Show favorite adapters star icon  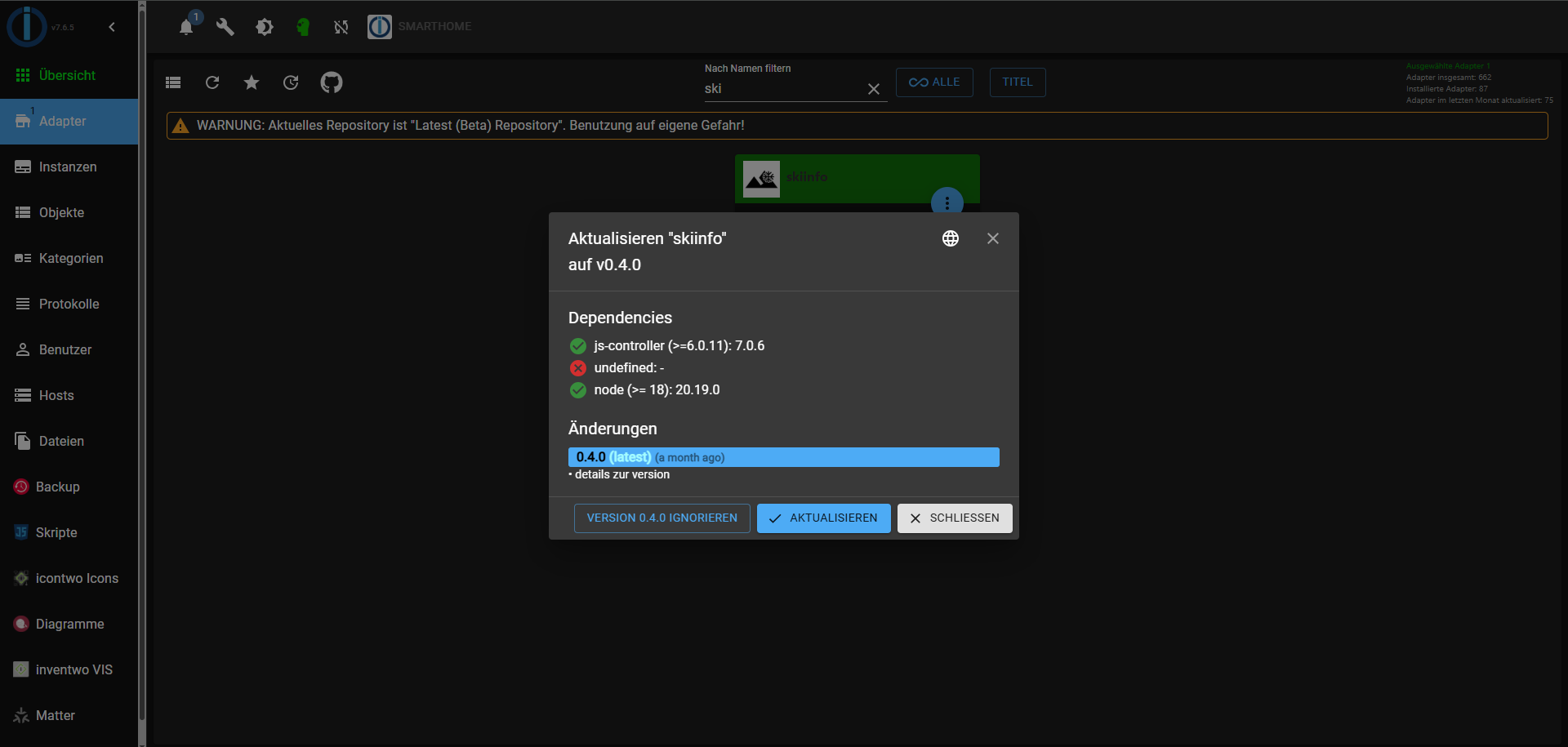[252, 82]
